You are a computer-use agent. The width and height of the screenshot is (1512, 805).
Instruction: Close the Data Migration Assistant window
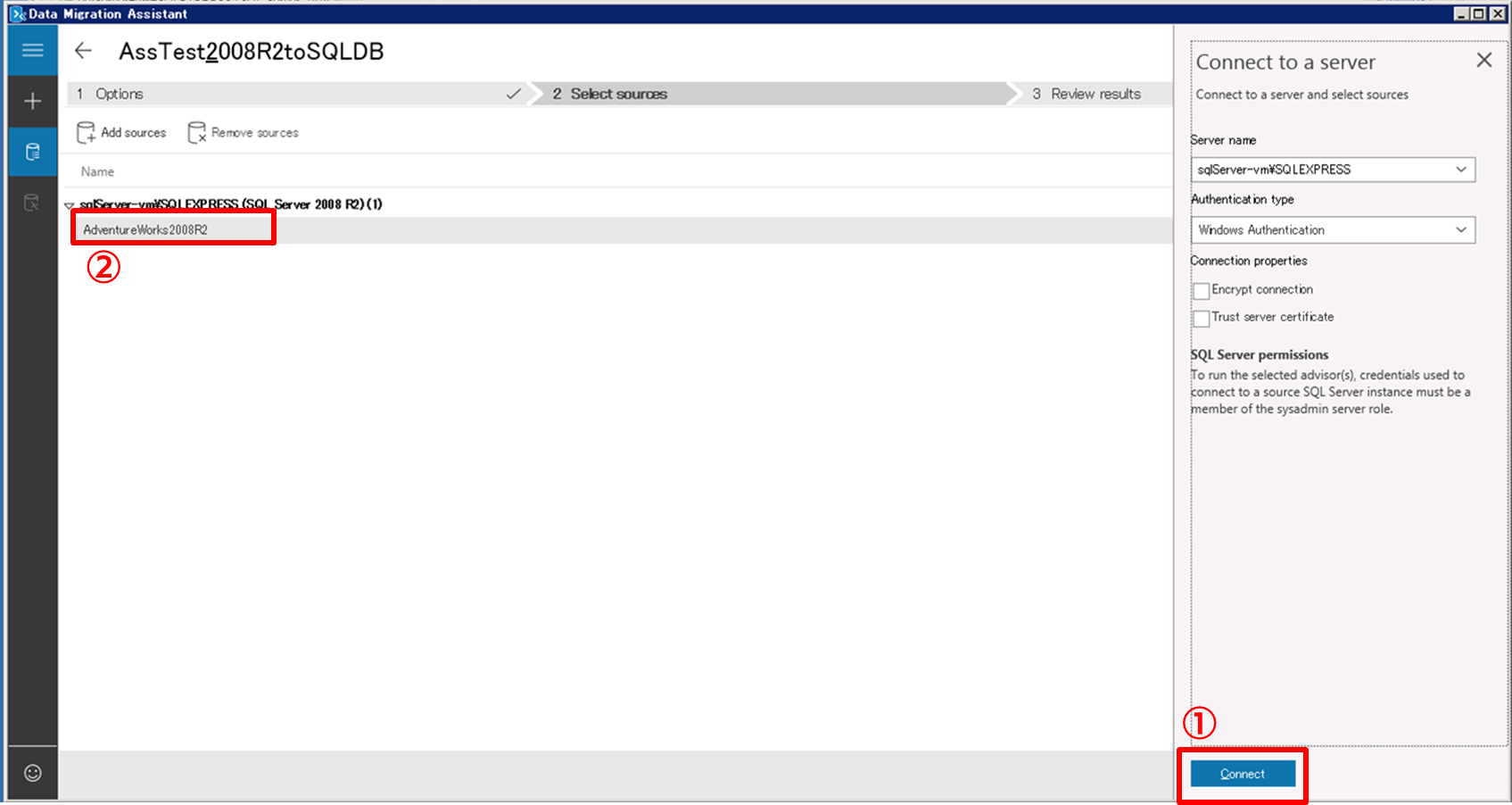1498,13
